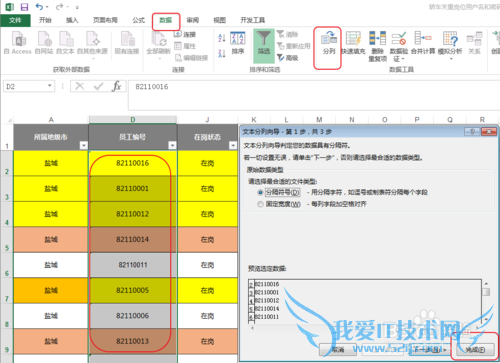Select row 5 header

pyautogui.click(x=7, y=239)
